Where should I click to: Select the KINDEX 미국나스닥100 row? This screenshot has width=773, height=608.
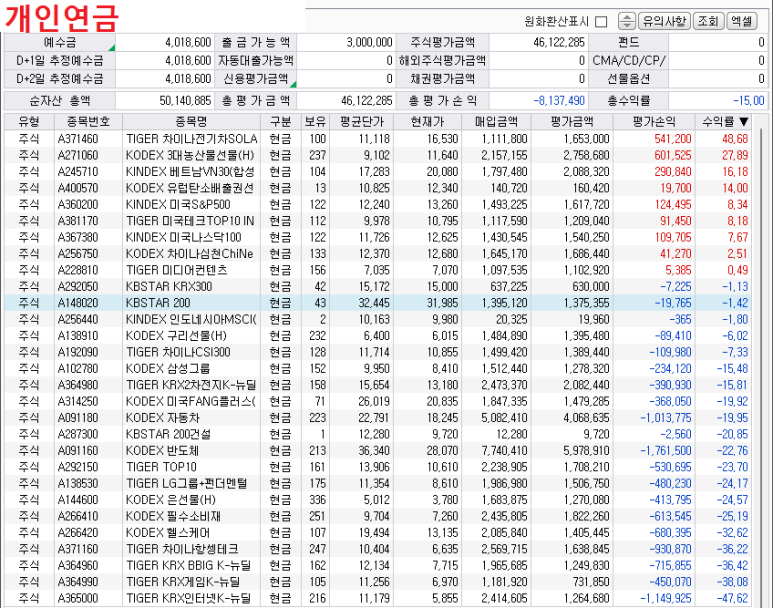coord(378,237)
